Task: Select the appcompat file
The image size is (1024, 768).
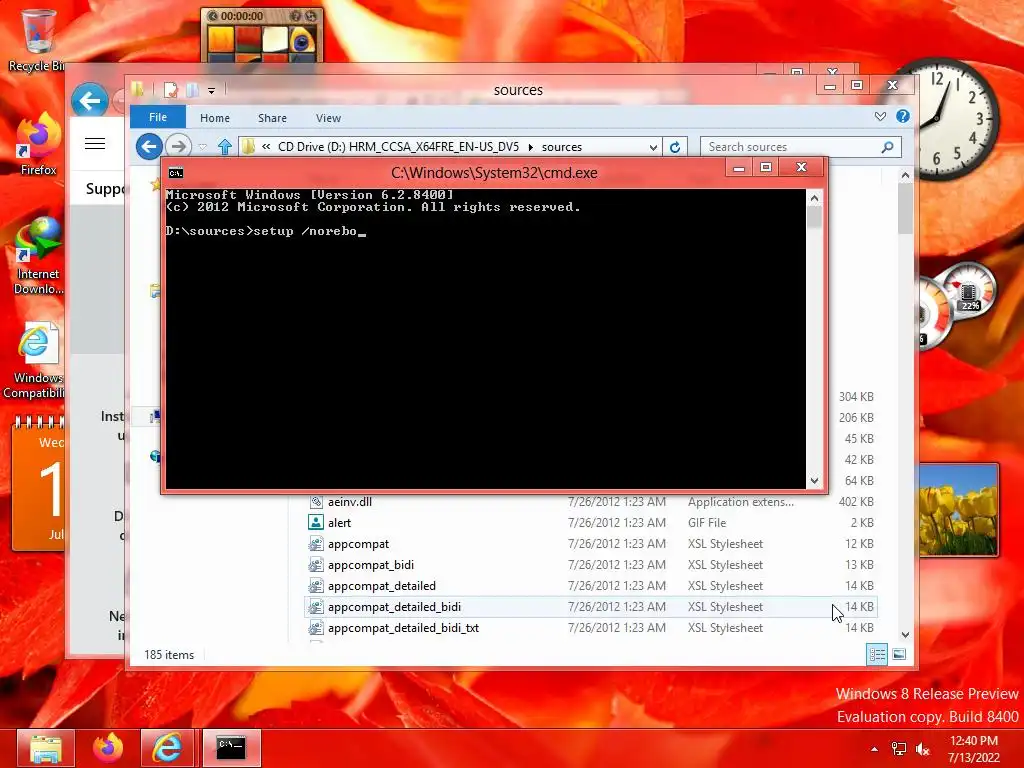Action: (x=591, y=543)
